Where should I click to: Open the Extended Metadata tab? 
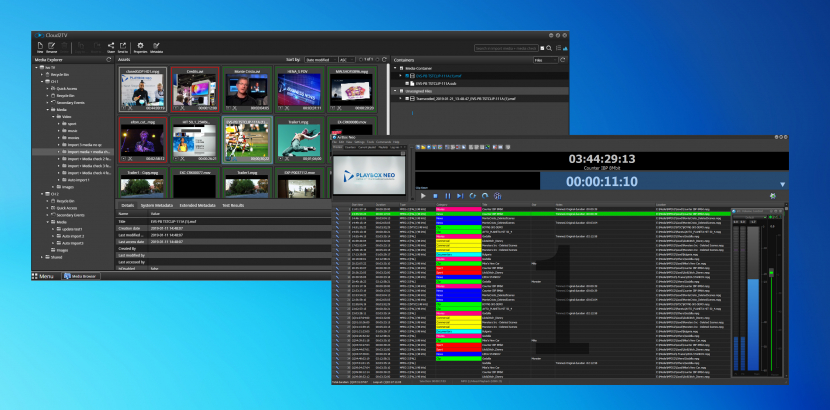point(197,205)
